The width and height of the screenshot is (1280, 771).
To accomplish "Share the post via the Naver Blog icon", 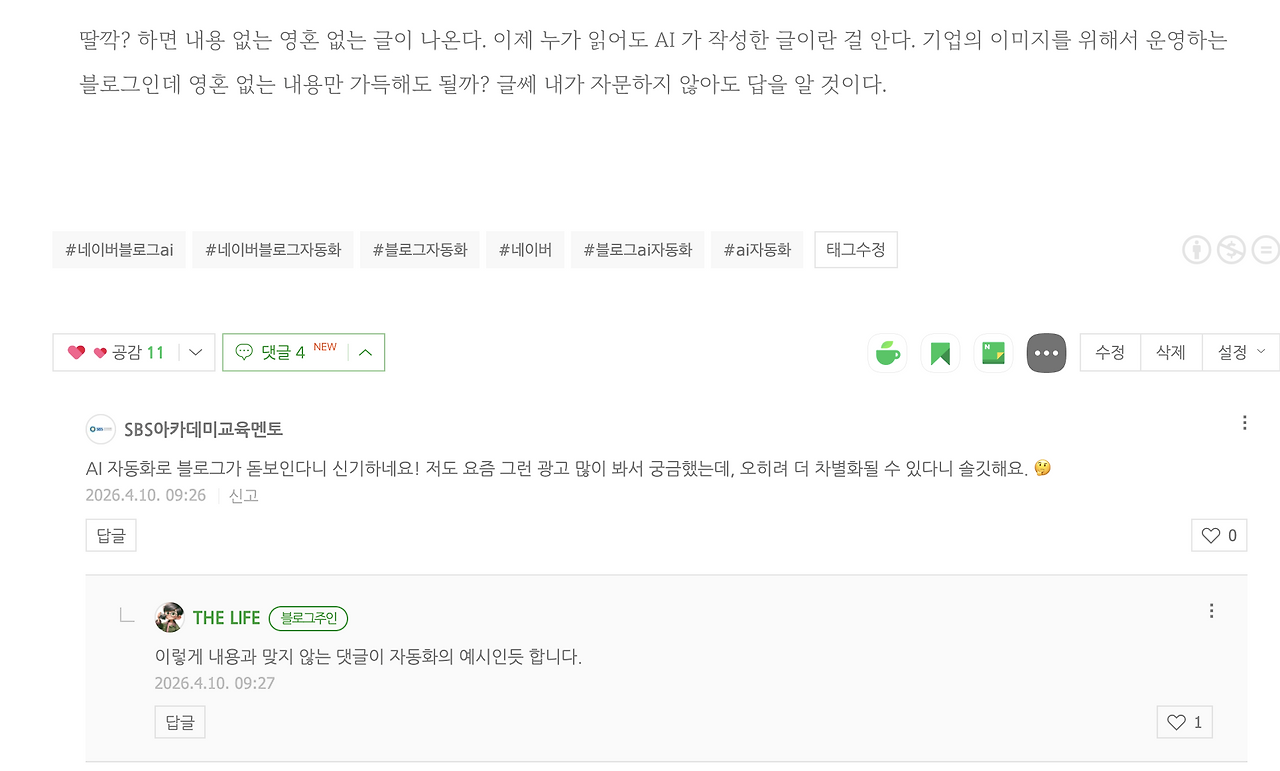I will 993,352.
